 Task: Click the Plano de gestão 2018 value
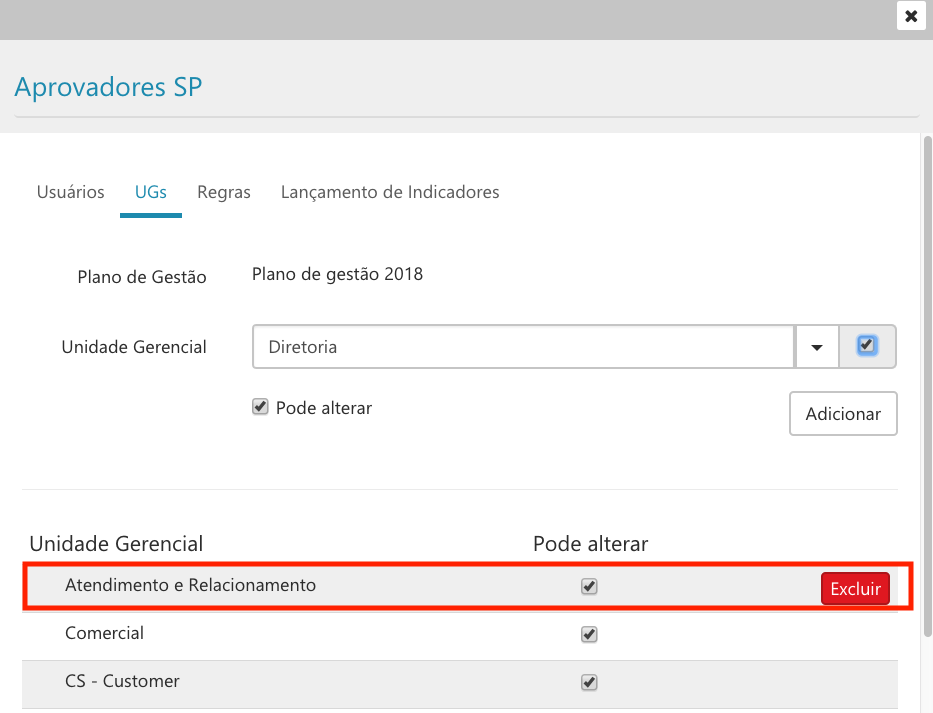(337, 274)
